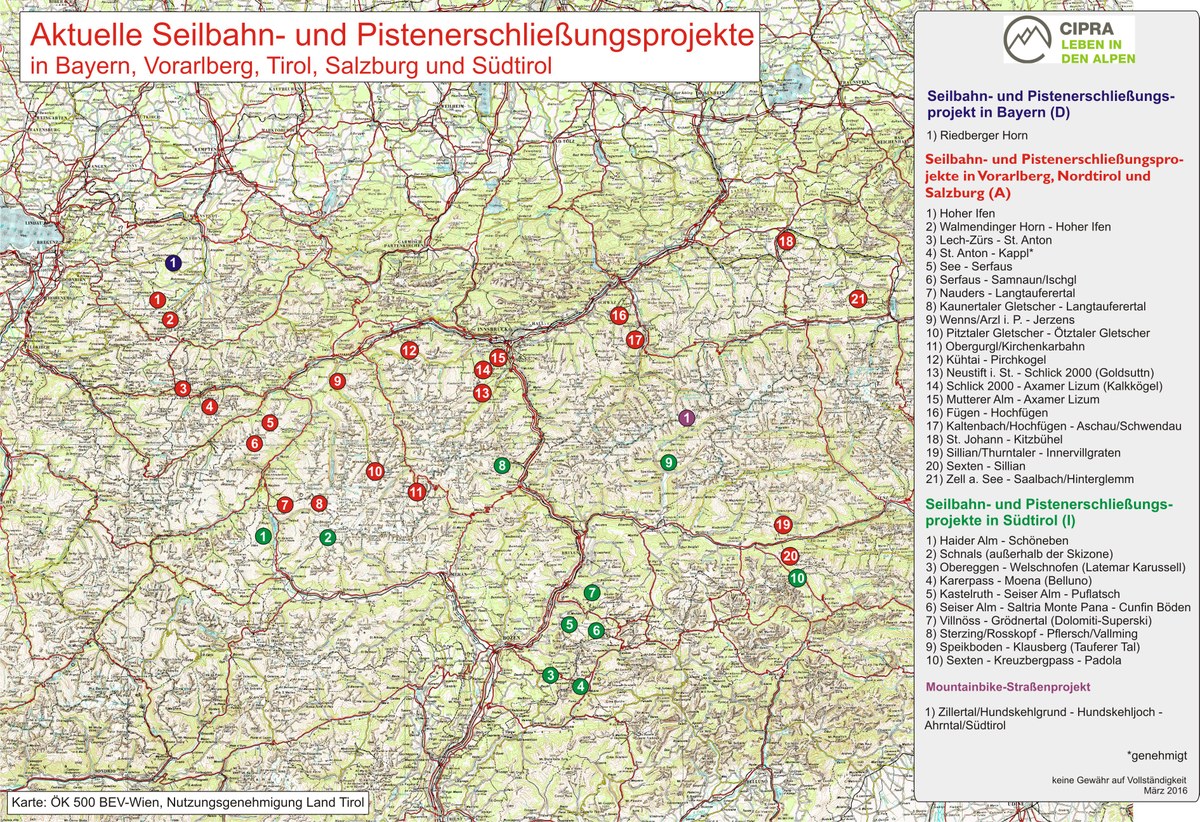Click red marker 15 for Mutterer Alm
Viewport: 1200px width, 822px height.
[496, 356]
